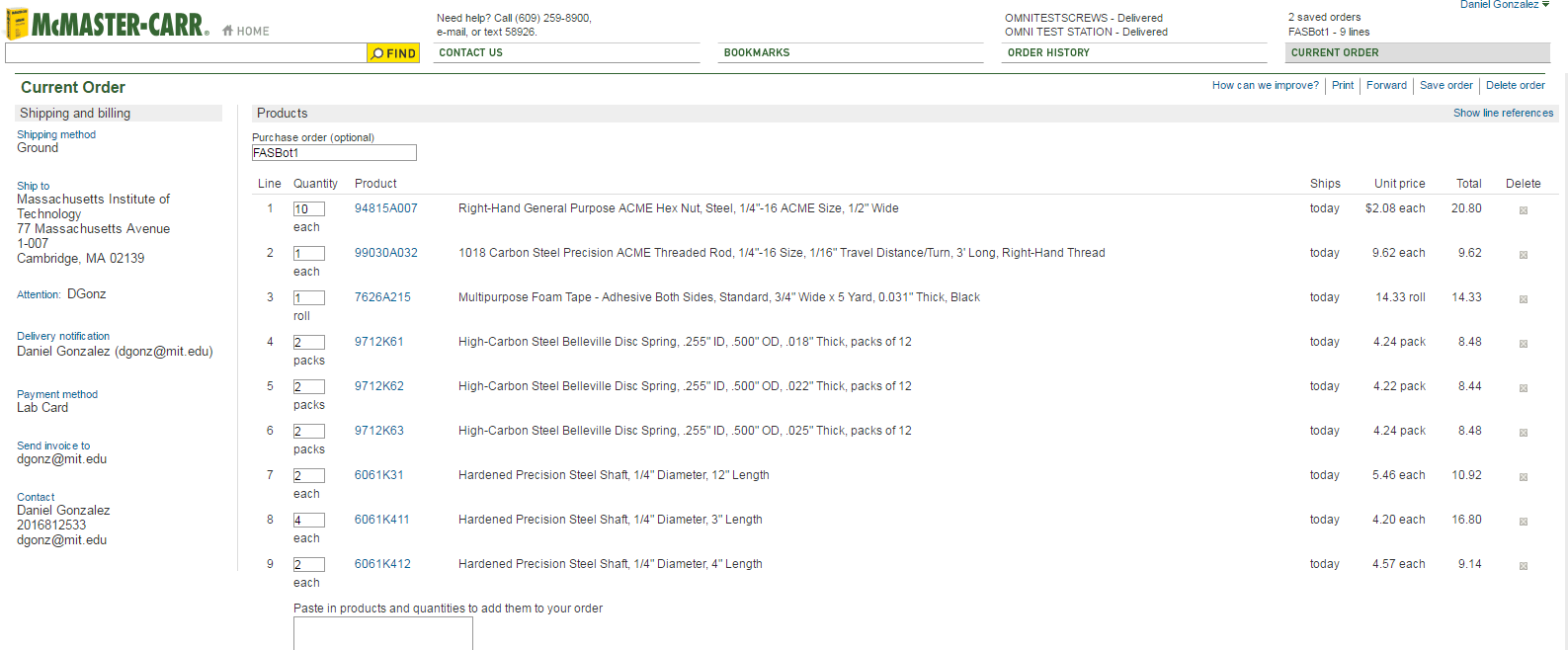Open OMNI TEST STATION delivered order

[1086, 32]
